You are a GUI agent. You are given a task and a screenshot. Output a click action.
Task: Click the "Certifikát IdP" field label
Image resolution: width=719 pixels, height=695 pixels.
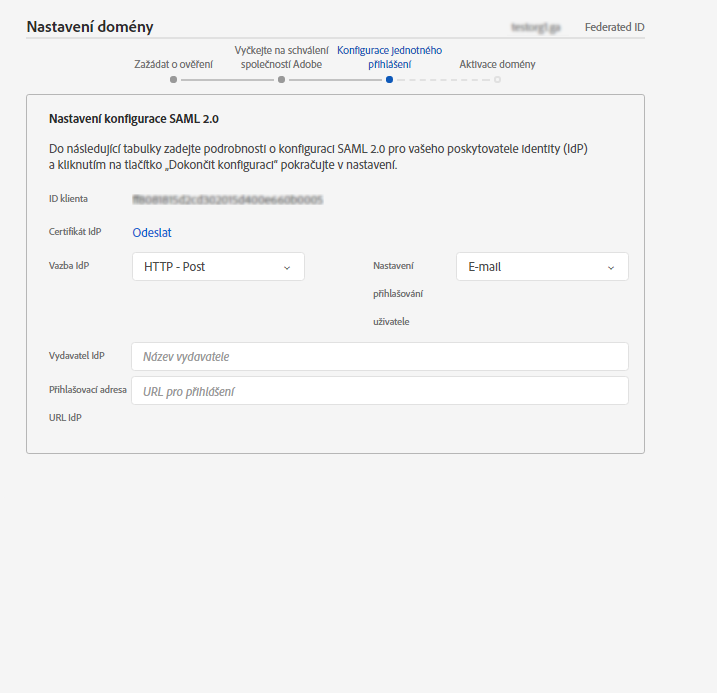pos(75,232)
